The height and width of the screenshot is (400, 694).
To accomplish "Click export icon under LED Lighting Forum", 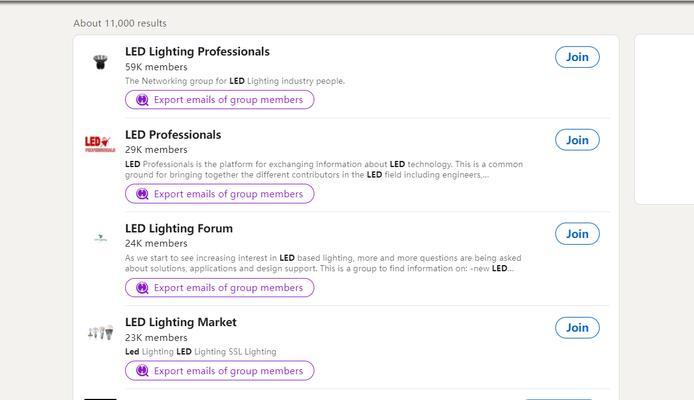I will click(142, 288).
